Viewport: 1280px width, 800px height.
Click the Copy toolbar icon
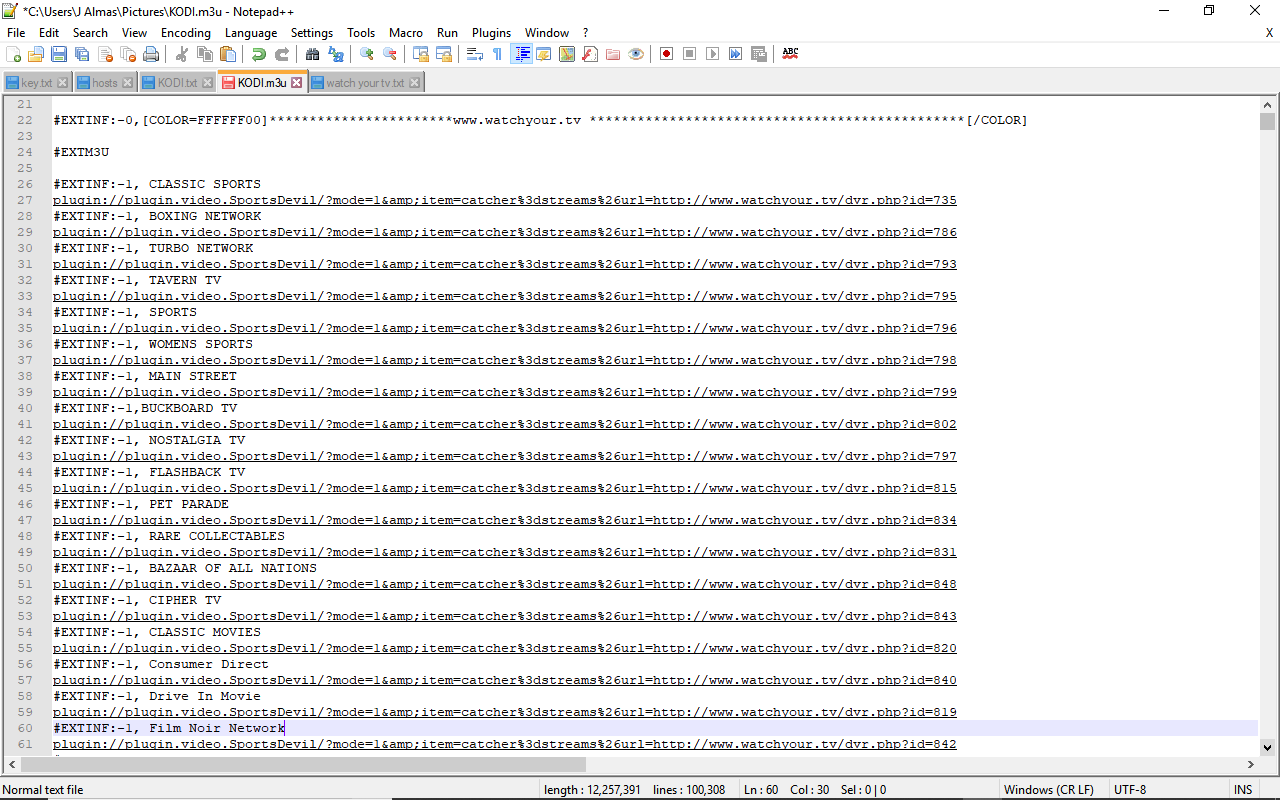tap(205, 54)
